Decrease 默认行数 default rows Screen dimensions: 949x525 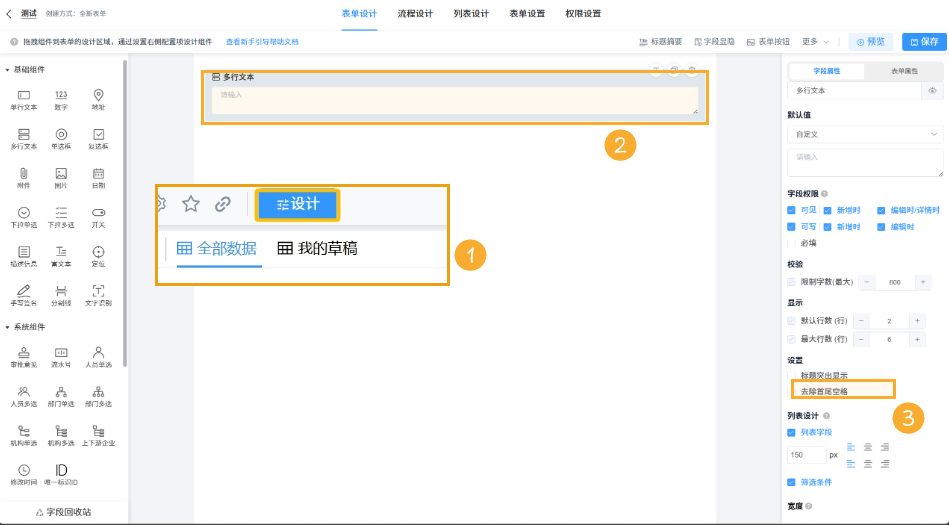coord(861,321)
